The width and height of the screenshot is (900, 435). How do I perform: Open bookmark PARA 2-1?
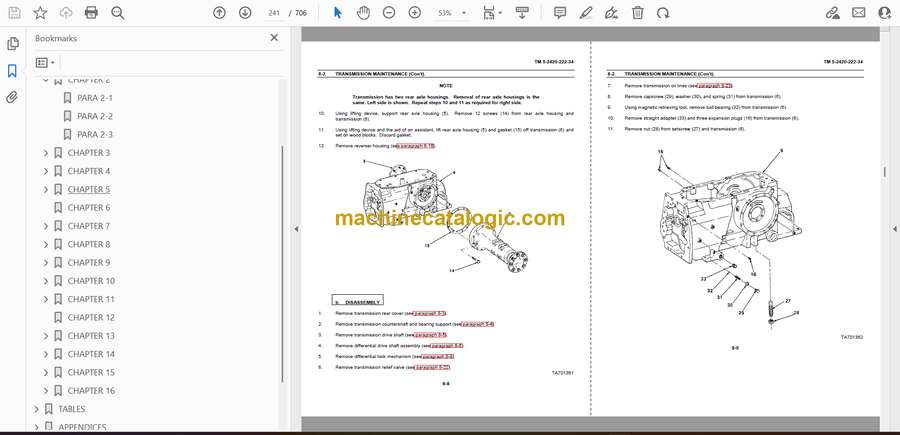(x=95, y=98)
